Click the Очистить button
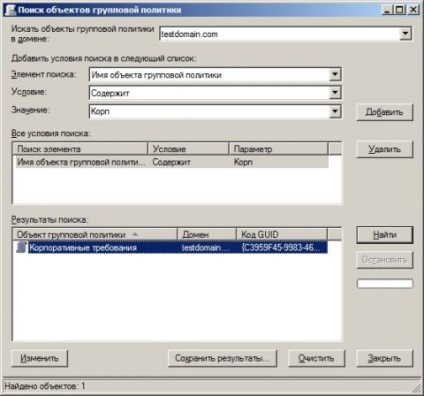The image size is (424, 396). coord(316,358)
